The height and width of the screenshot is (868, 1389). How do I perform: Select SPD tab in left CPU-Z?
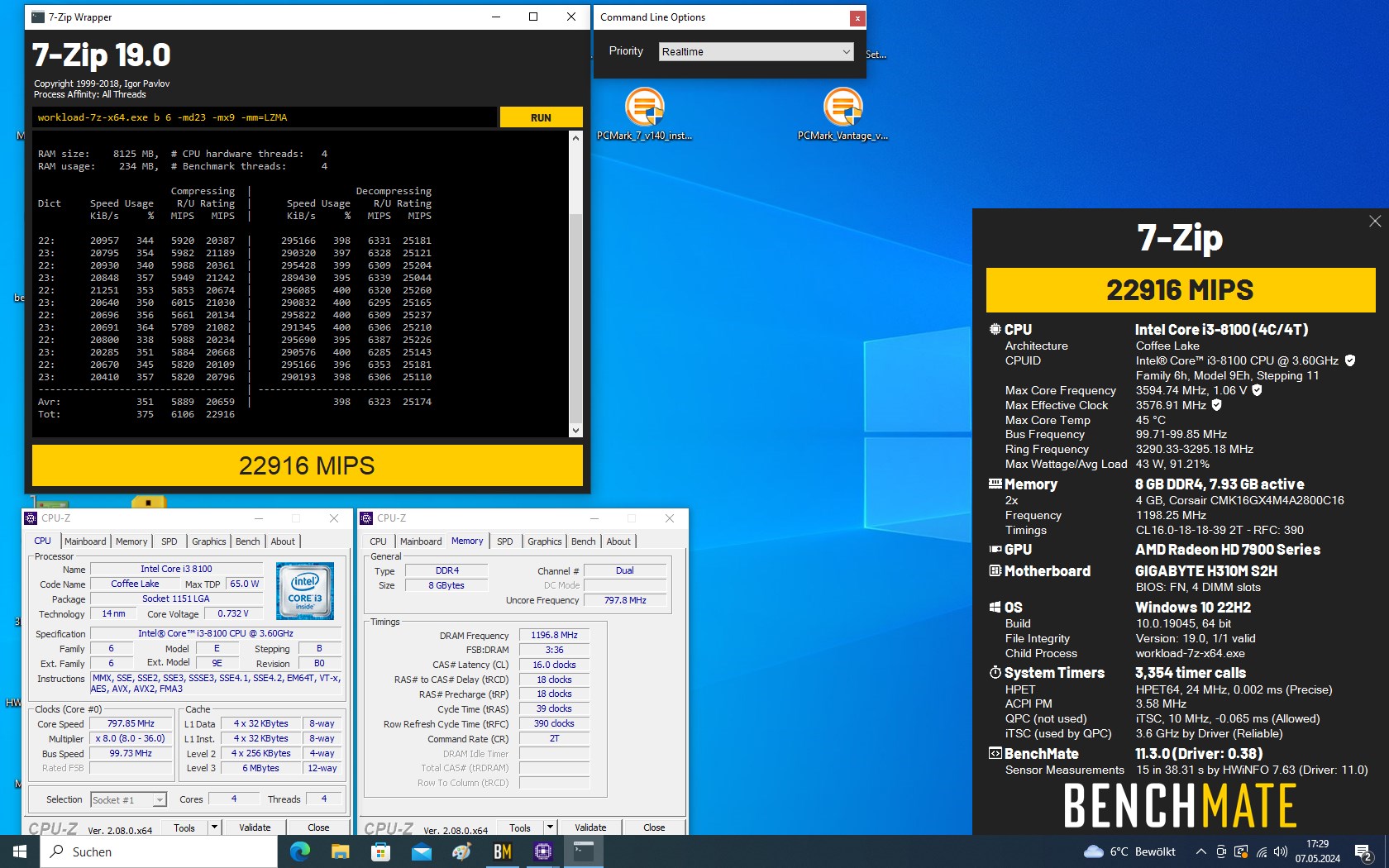point(169,541)
